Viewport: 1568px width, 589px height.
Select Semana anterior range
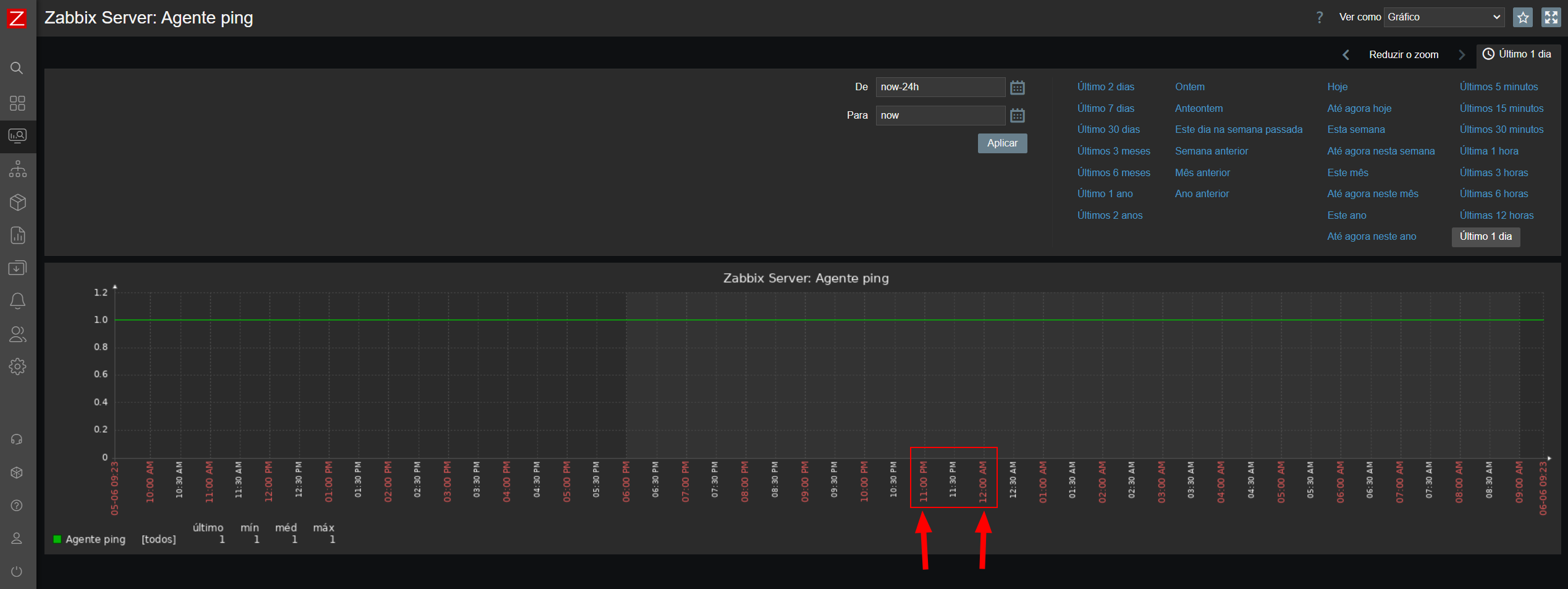[x=1212, y=151]
